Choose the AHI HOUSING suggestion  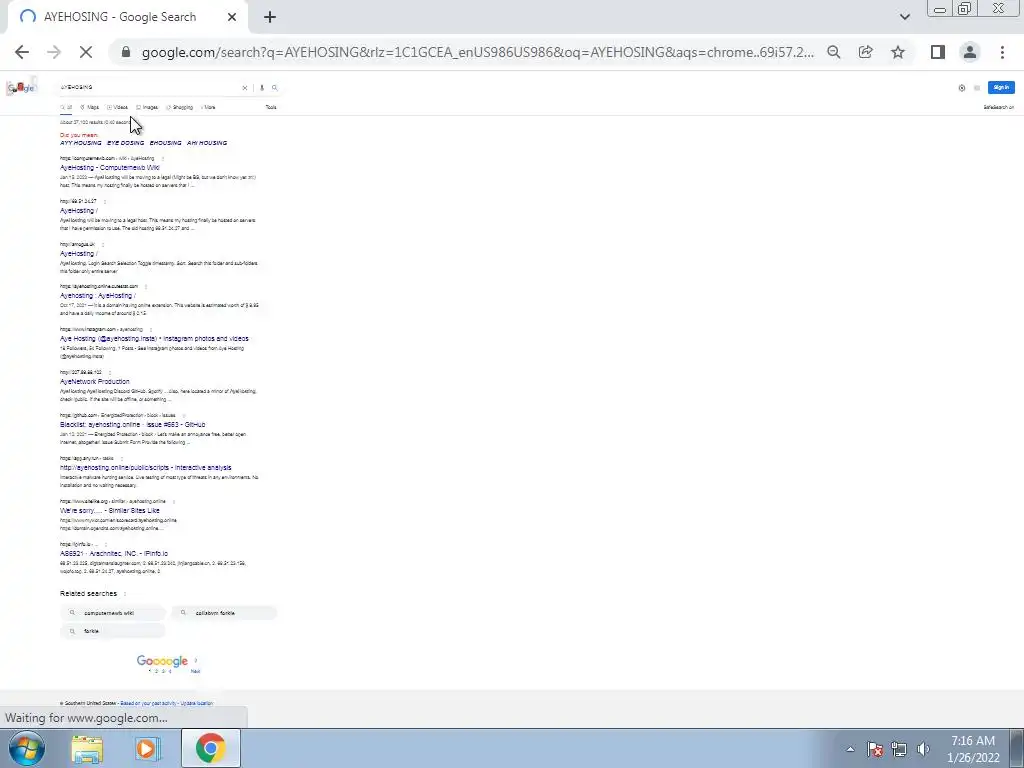tap(207, 142)
